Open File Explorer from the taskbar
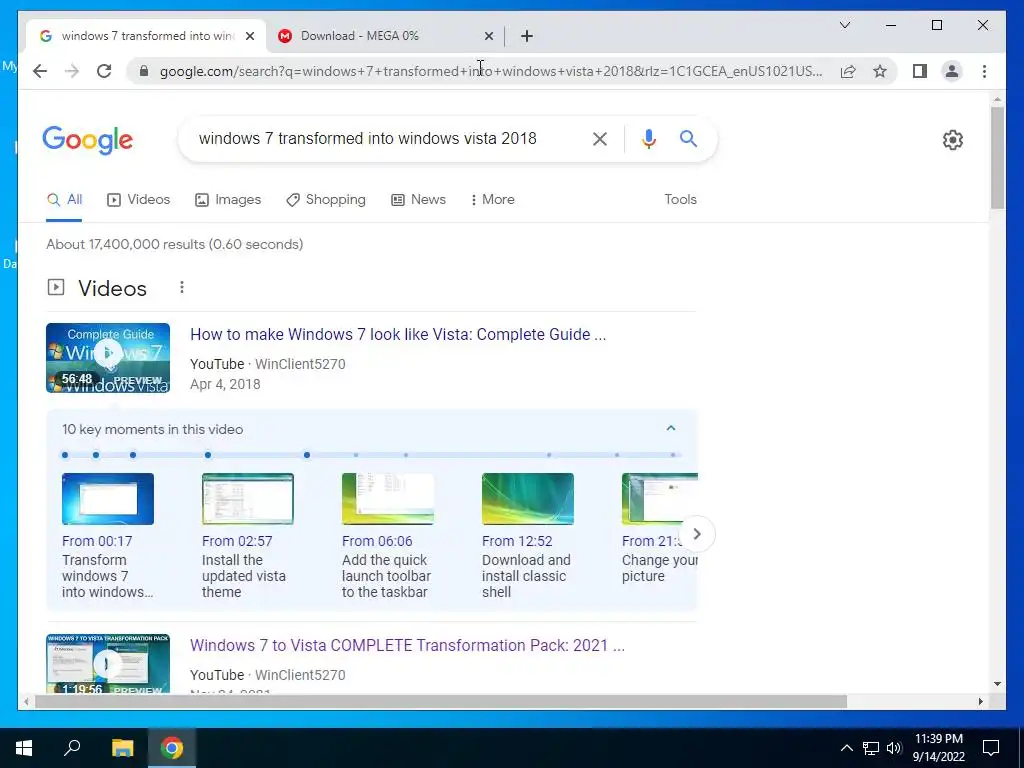Screen dimensions: 1024x768 [122, 748]
